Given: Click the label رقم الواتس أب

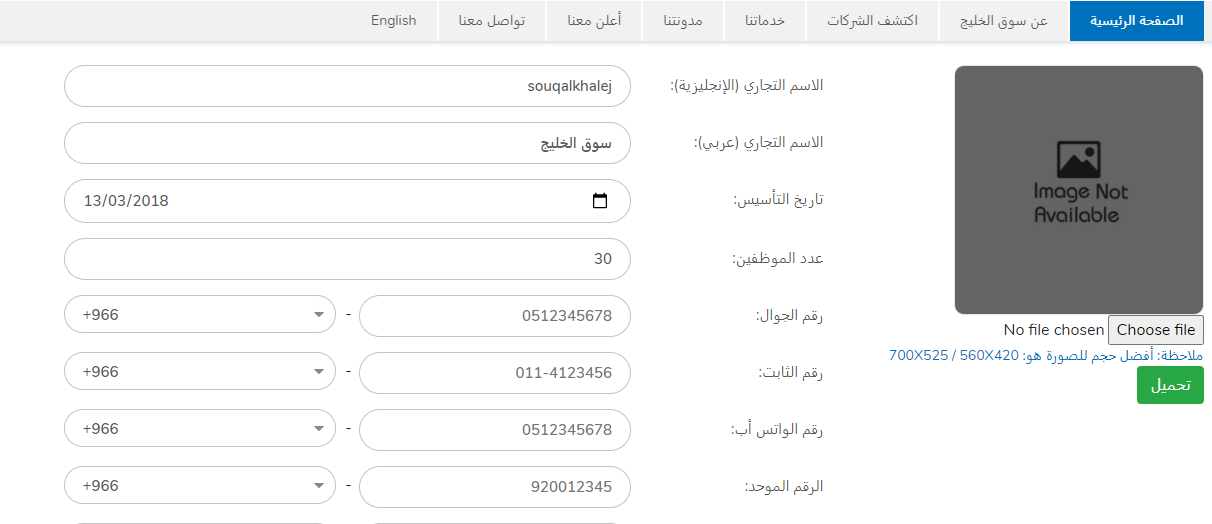Looking at the screenshot, I should (x=777, y=429).
